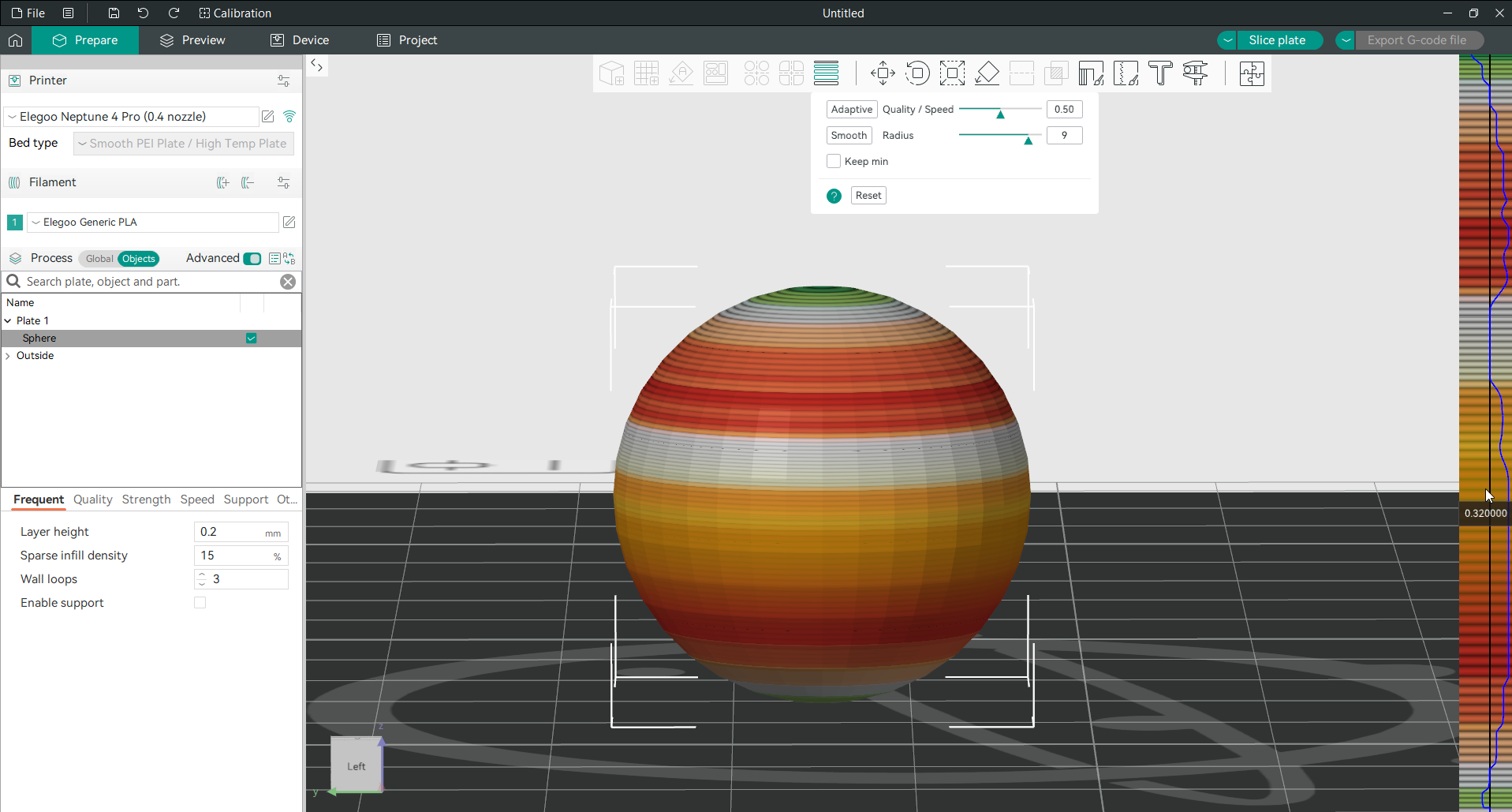Collapse the Plate 1 tree node
1512x812 pixels.
click(x=8, y=321)
